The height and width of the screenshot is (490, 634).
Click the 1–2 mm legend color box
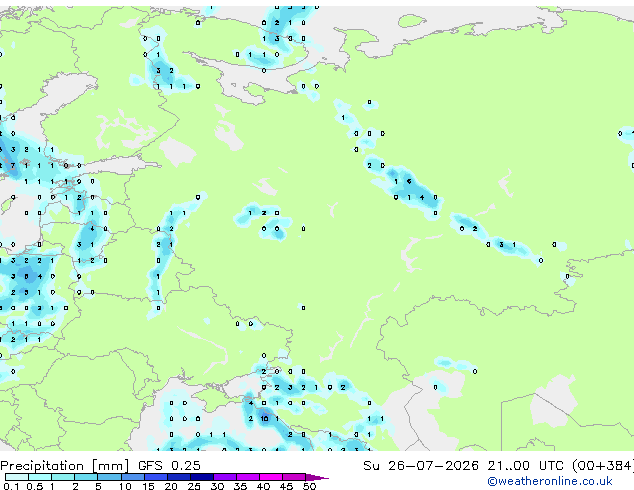pyautogui.click(x=63, y=477)
